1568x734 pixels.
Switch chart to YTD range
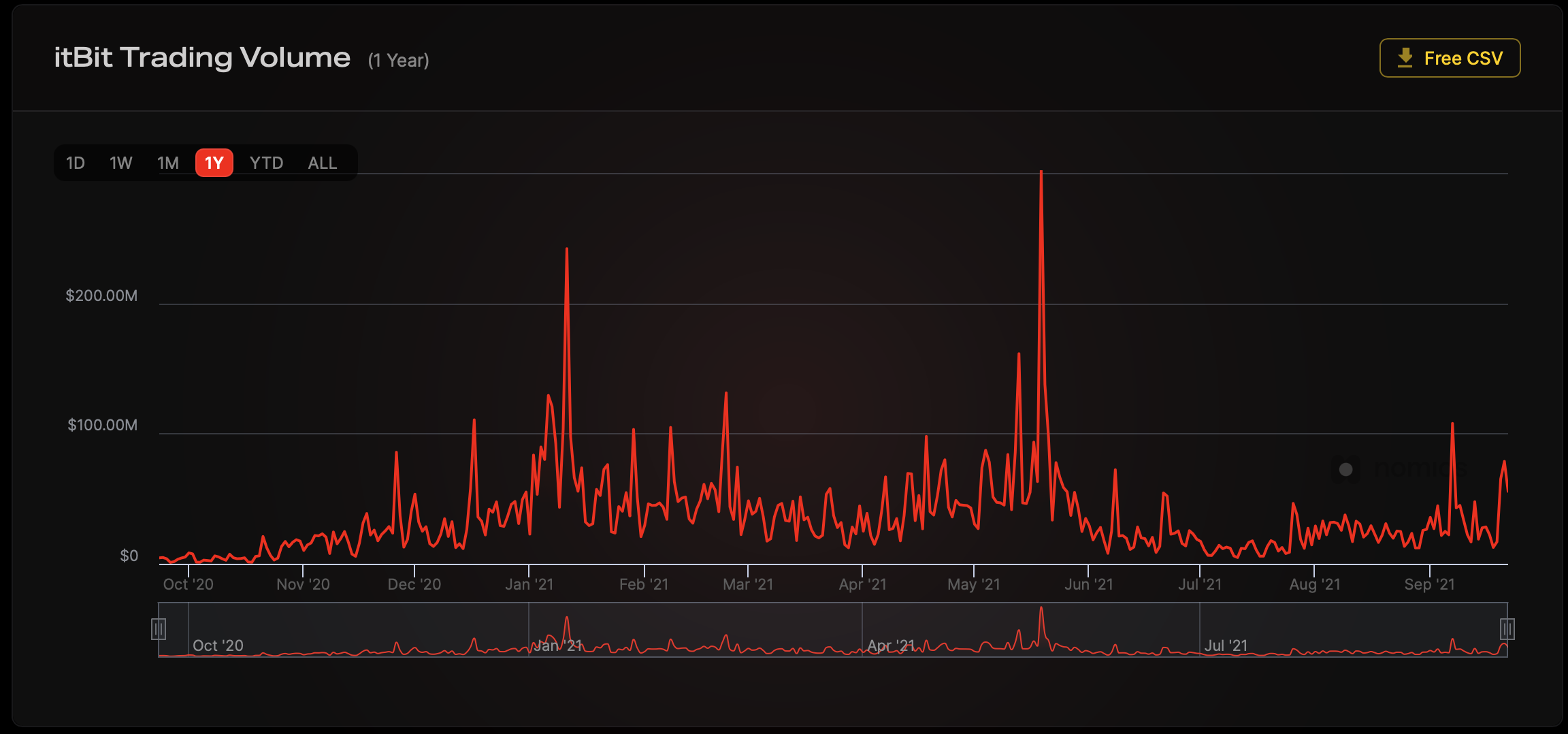tap(266, 163)
